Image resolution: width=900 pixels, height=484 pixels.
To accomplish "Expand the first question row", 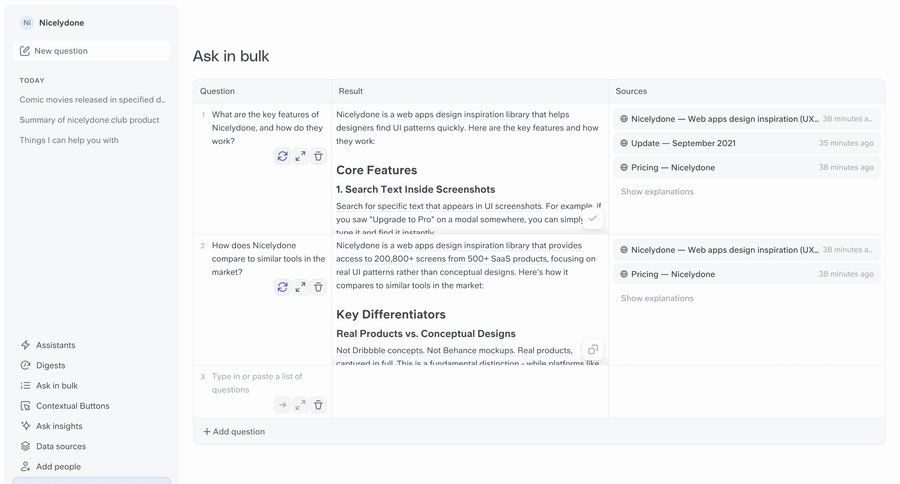I will pos(300,156).
